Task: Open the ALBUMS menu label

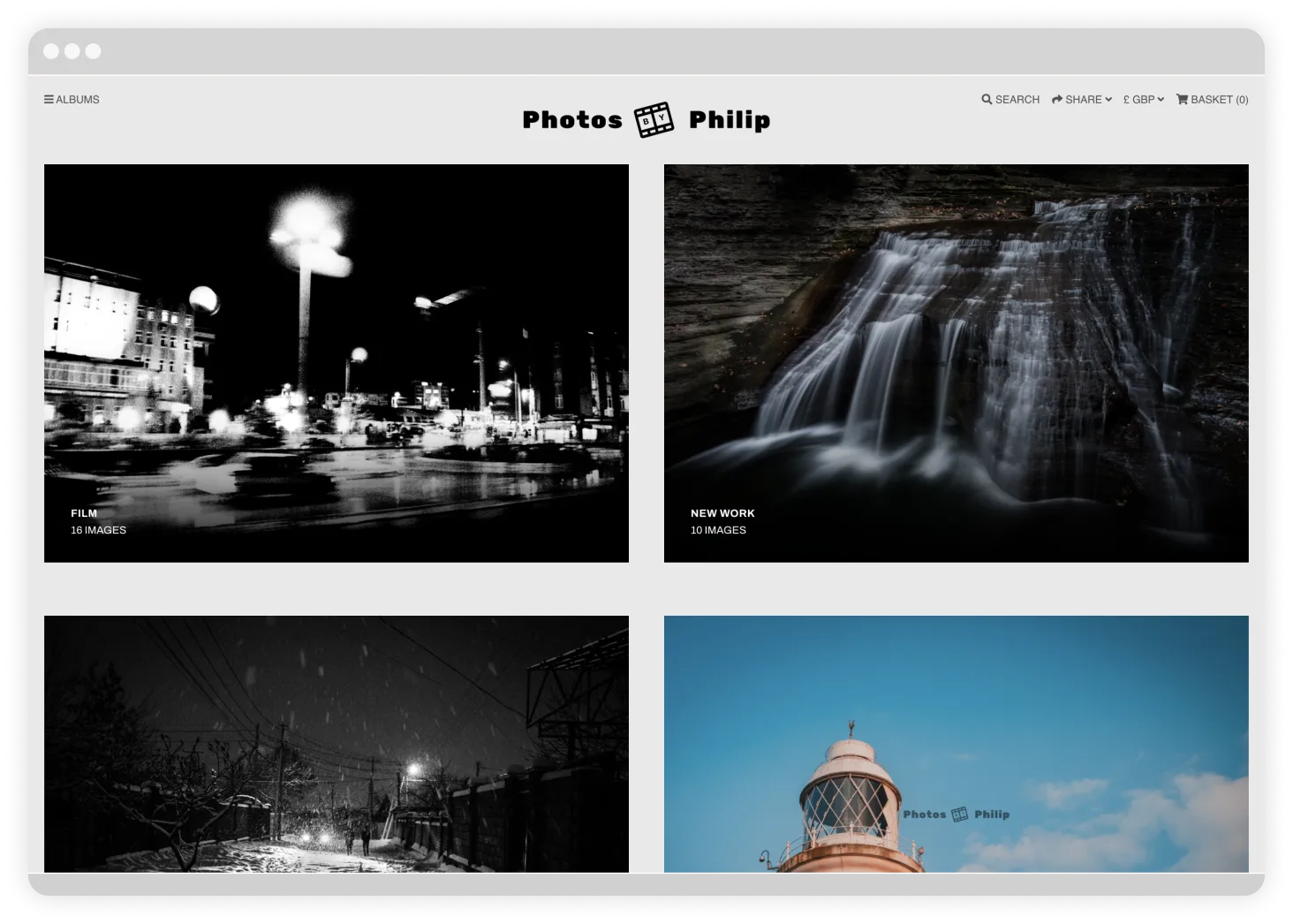Action: tap(78, 100)
